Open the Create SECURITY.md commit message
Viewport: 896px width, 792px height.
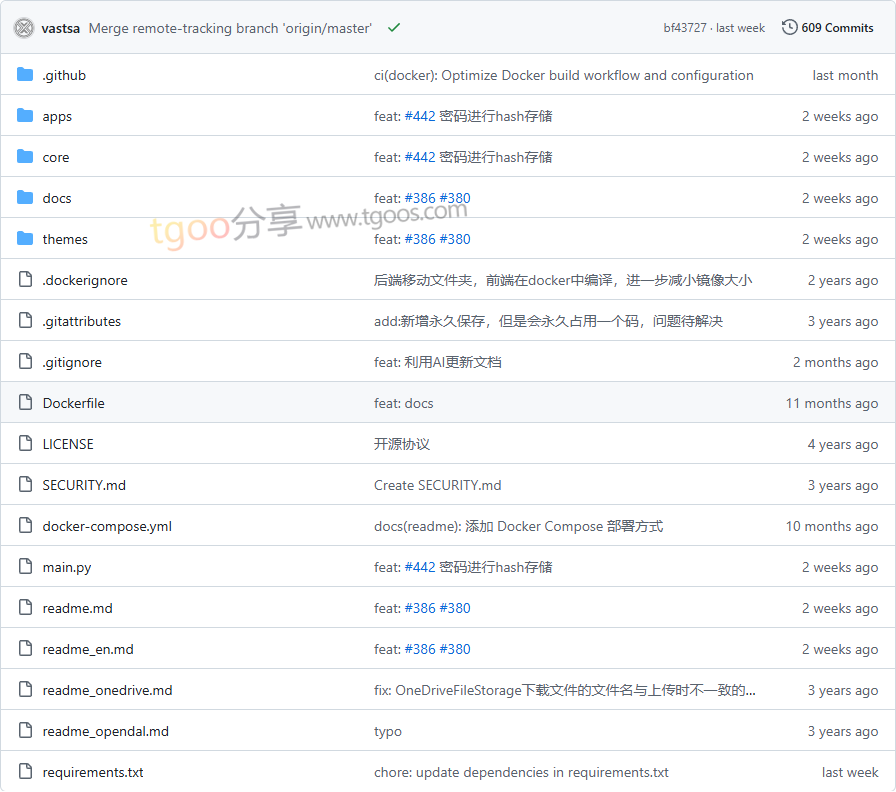coord(438,485)
